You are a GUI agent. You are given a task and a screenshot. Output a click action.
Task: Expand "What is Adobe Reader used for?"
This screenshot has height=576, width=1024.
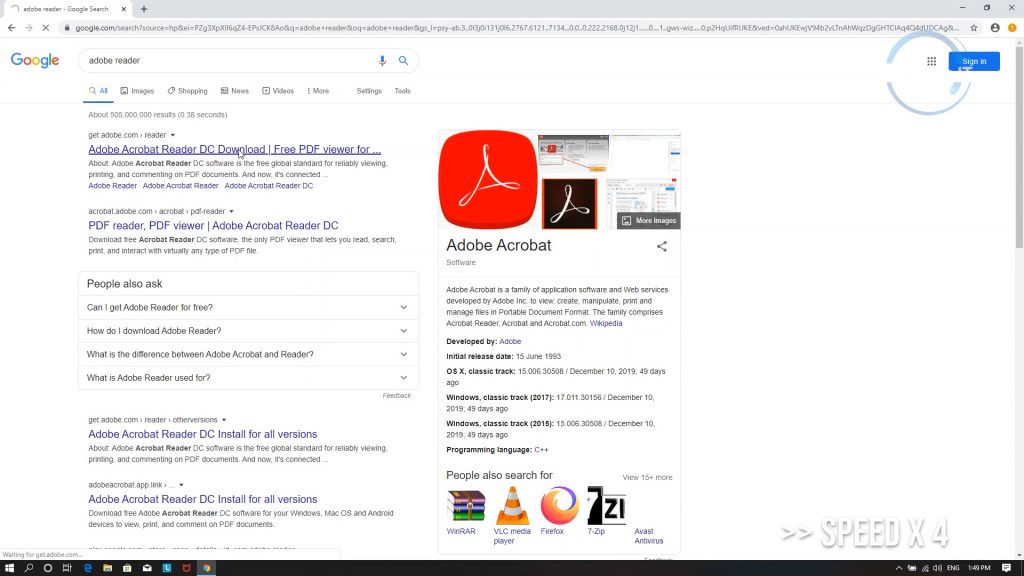coord(248,378)
